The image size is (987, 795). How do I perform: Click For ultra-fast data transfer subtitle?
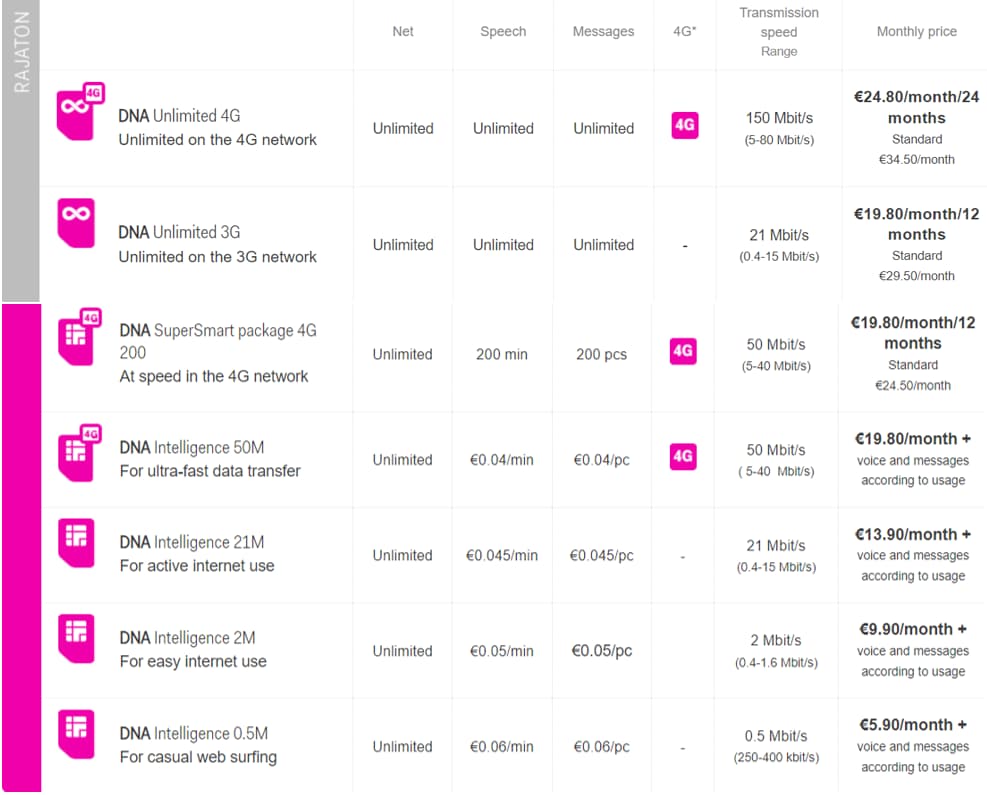(210, 471)
